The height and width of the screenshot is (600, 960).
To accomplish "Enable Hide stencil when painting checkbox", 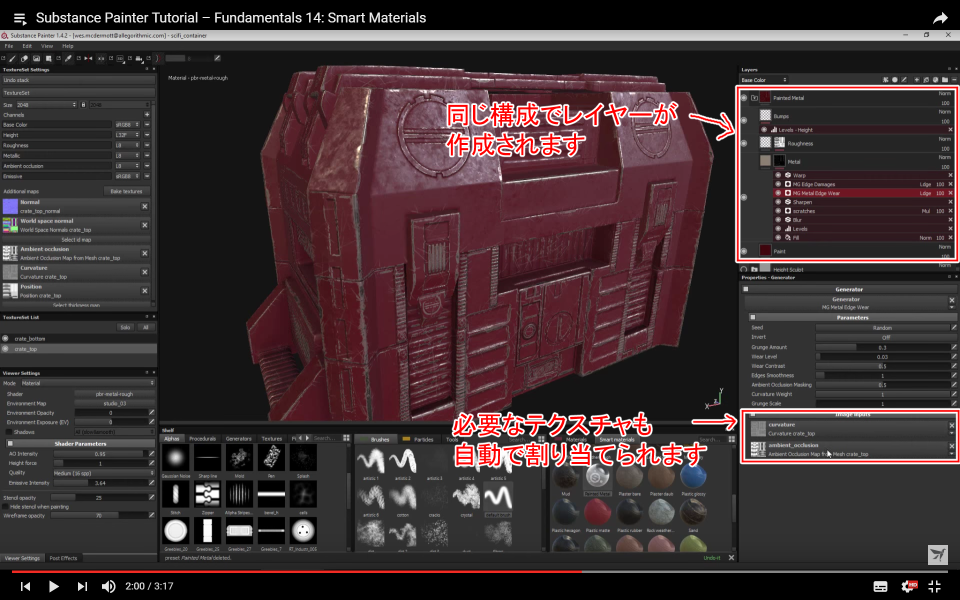I will point(6,507).
